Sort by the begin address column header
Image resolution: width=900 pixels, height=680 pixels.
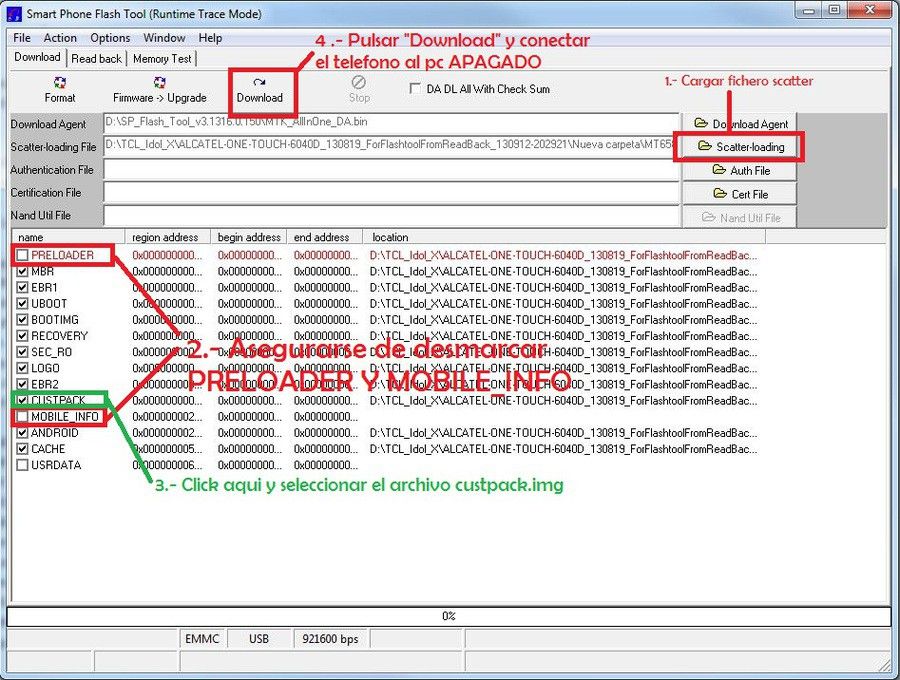tap(249, 237)
